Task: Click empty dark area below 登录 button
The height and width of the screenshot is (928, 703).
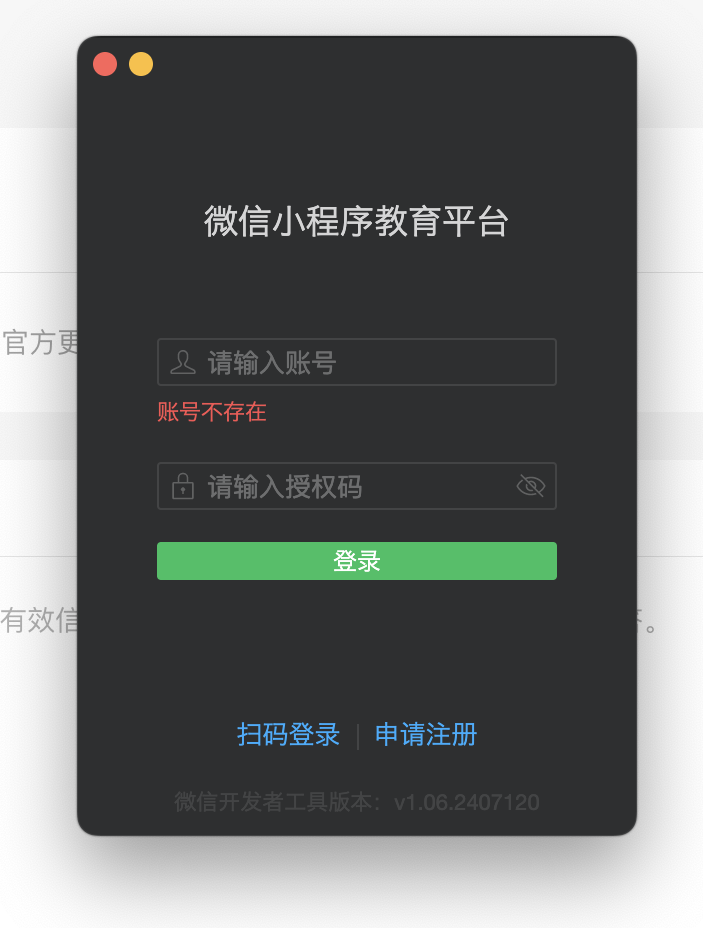Action: 357,648
